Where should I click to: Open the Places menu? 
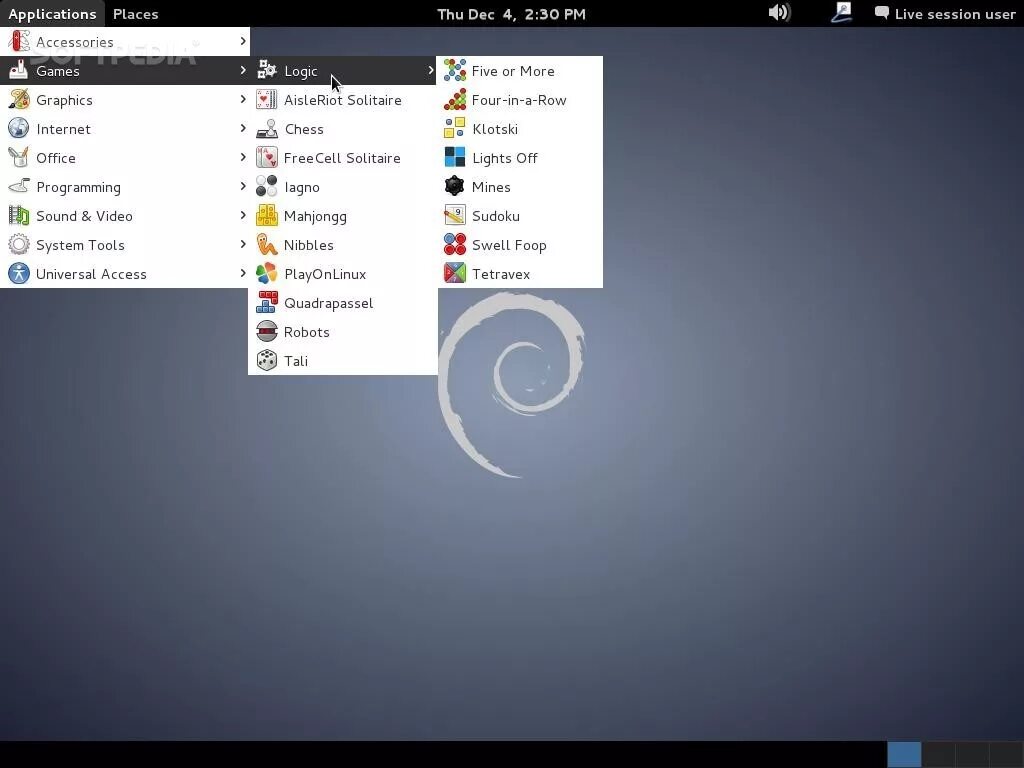(135, 14)
